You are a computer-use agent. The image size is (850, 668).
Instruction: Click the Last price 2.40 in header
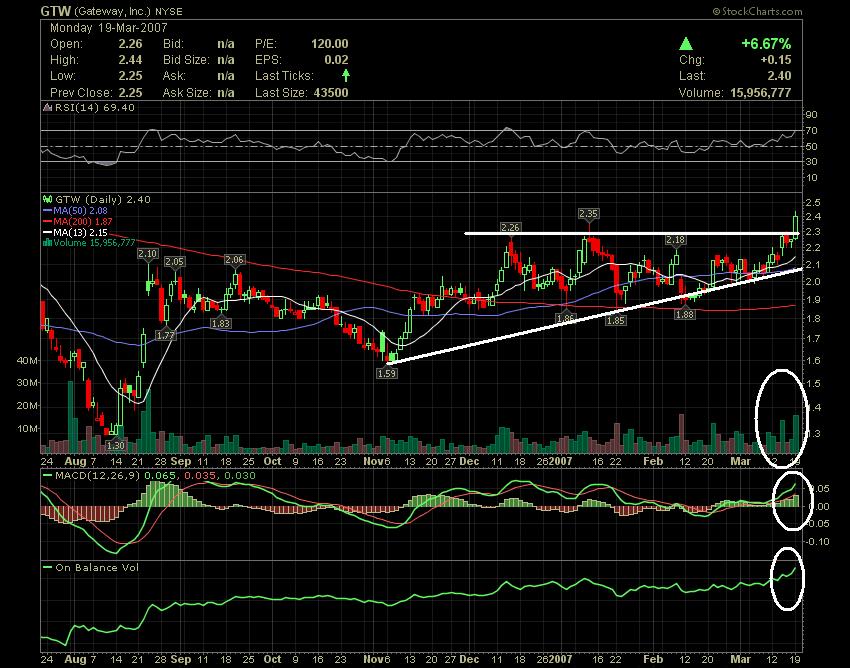(780, 76)
